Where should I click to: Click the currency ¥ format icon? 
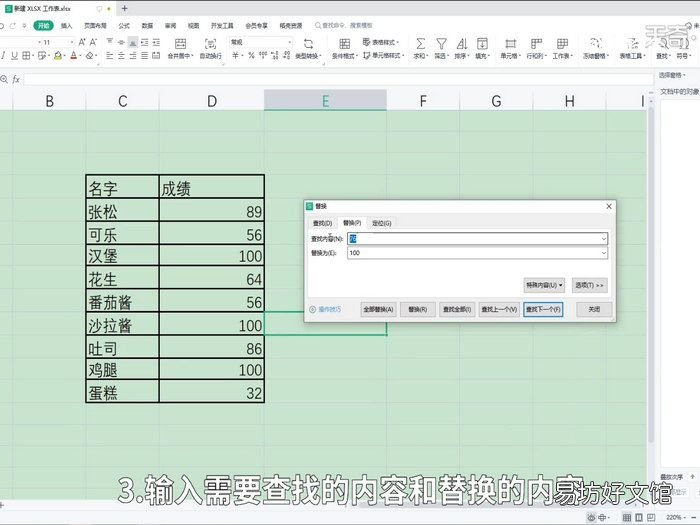pos(236,56)
